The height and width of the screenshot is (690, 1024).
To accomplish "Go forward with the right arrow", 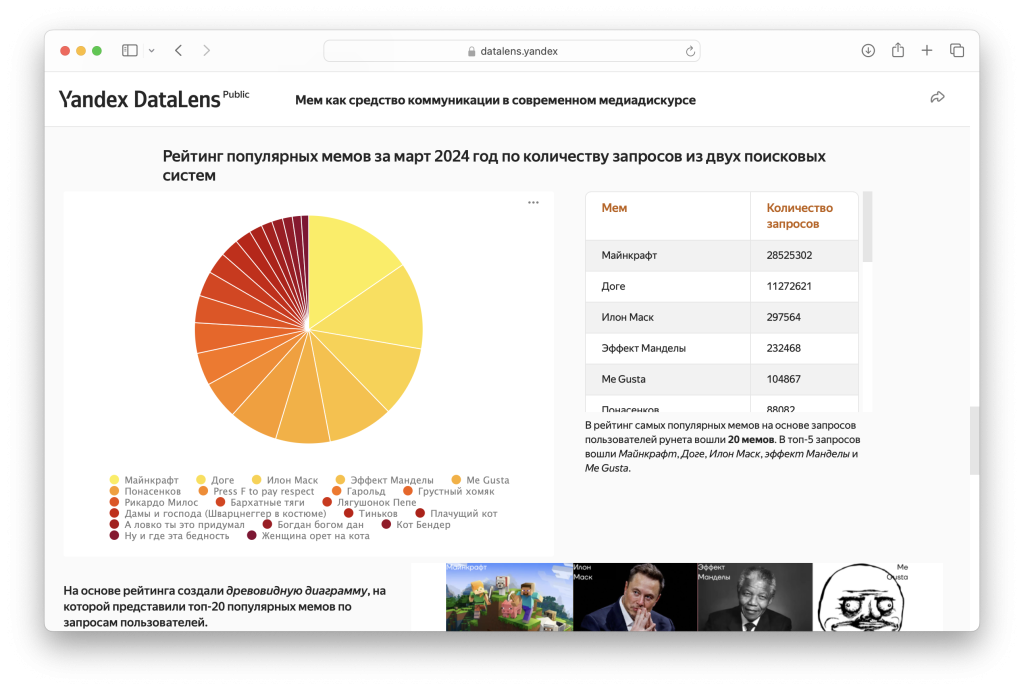I will click(206, 50).
